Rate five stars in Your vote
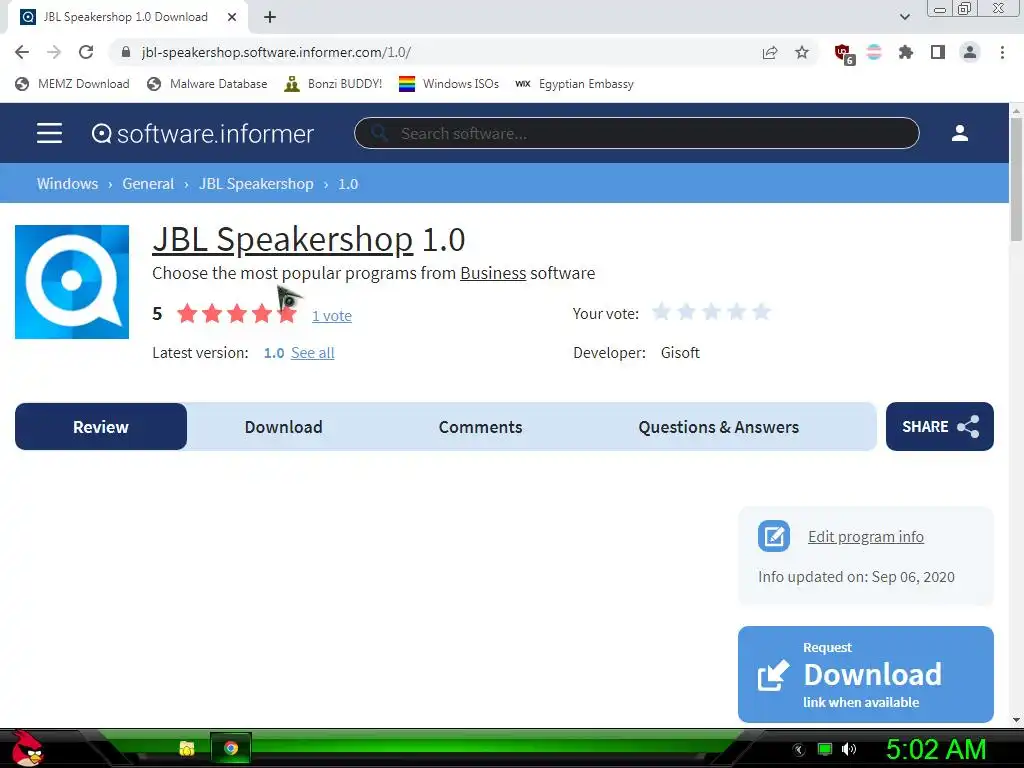The width and height of the screenshot is (1024, 768). click(x=761, y=312)
